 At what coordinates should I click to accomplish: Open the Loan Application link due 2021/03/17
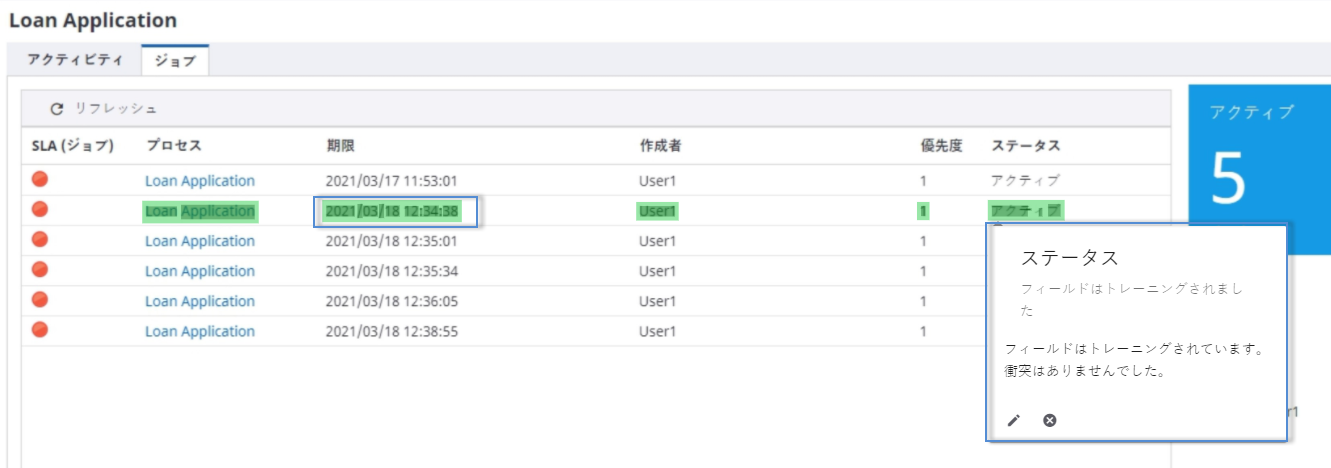200,181
